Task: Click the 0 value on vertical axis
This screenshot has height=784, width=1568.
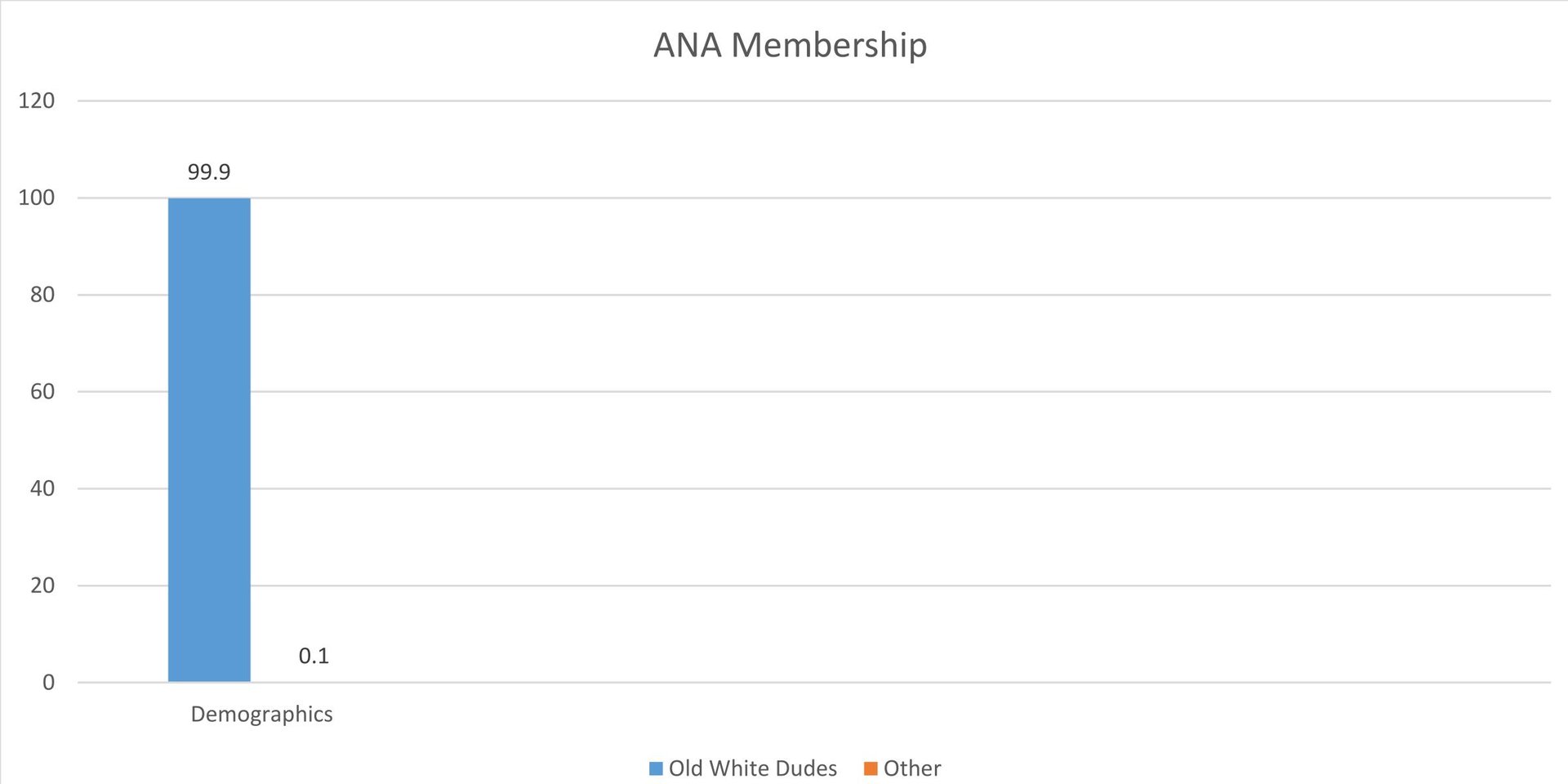Action: pos(48,682)
